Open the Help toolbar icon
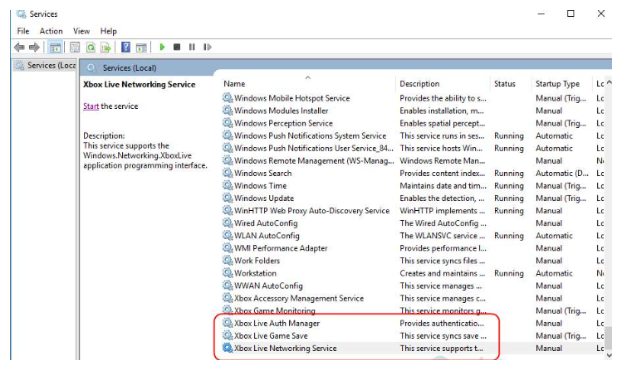This screenshot has width=627, height=374. 126,47
